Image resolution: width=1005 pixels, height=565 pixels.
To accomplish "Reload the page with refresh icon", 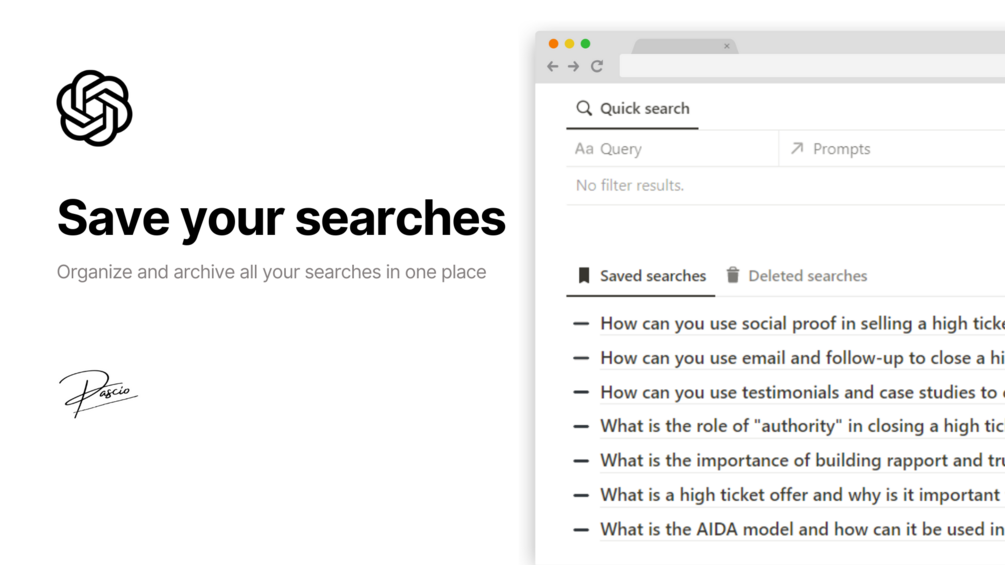I will pyautogui.click(x=597, y=66).
